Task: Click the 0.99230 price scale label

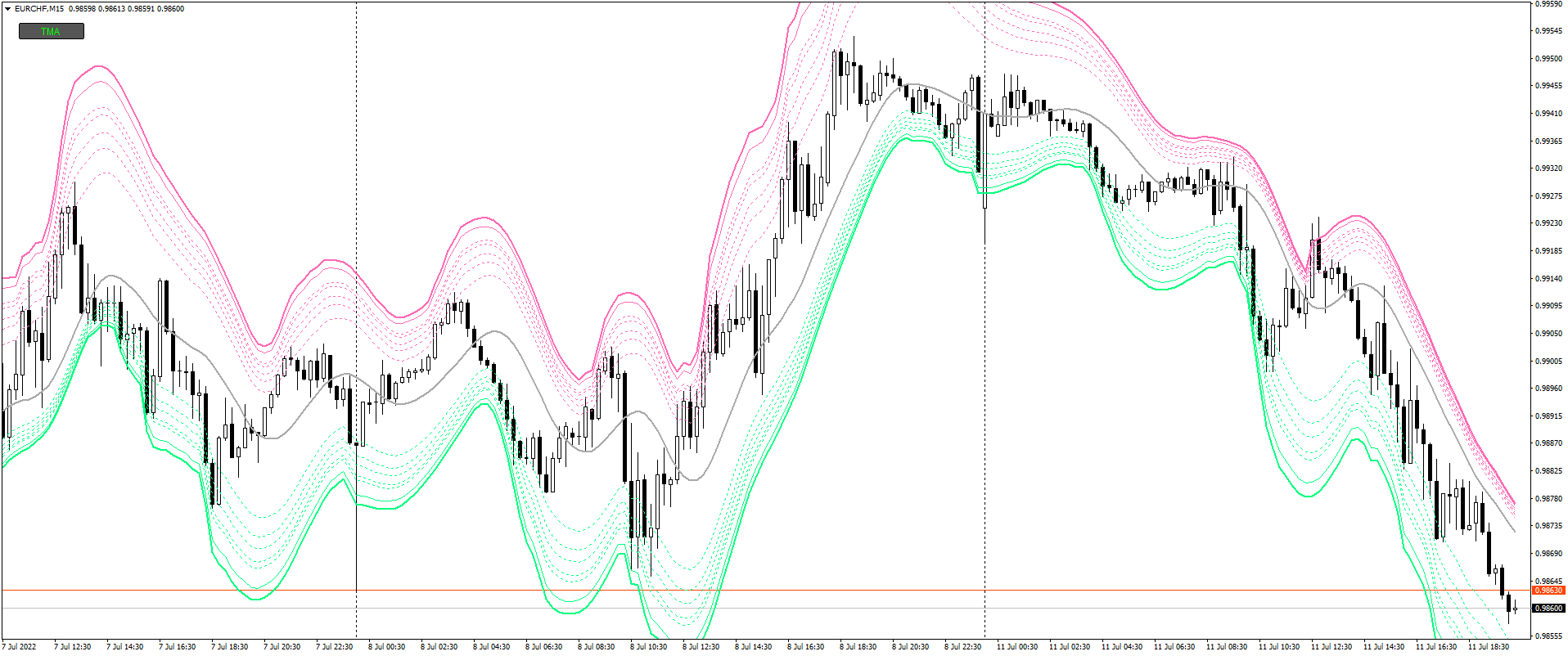Action: tap(1548, 223)
